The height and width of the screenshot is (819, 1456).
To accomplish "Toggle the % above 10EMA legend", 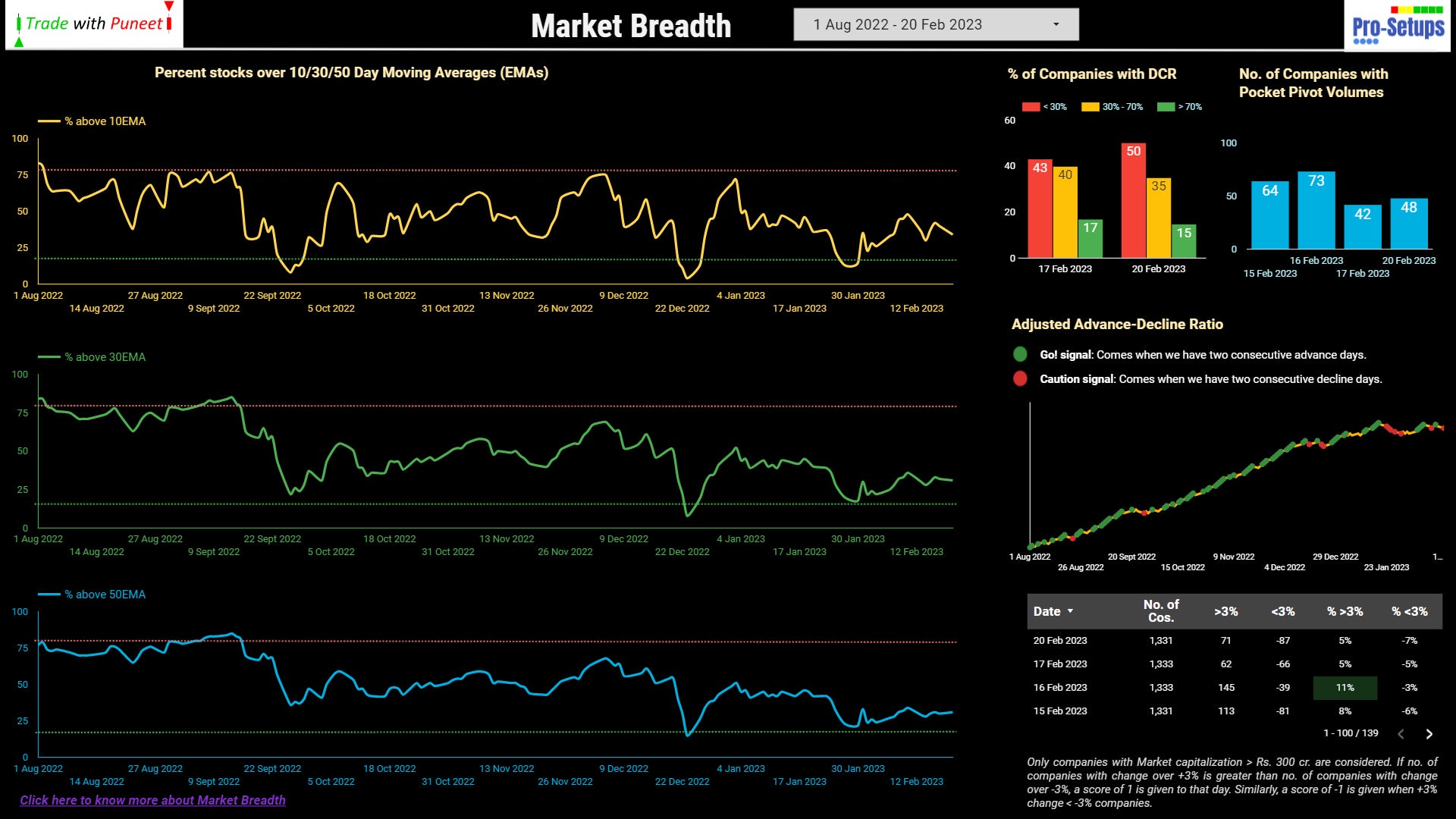I will click(93, 121).
